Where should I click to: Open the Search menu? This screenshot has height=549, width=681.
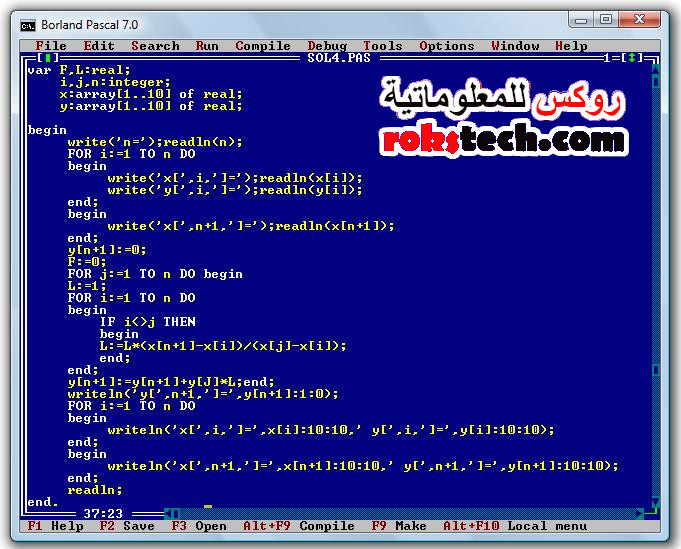[x=155, y=46]
